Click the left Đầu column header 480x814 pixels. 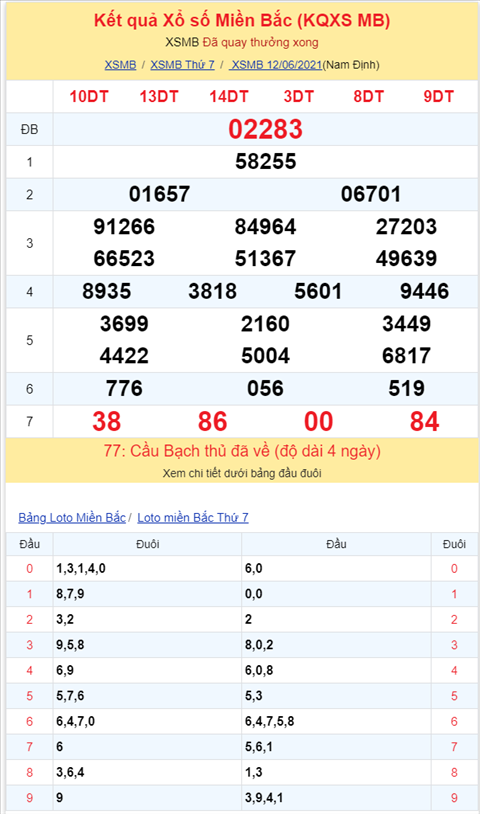[30, 544]
